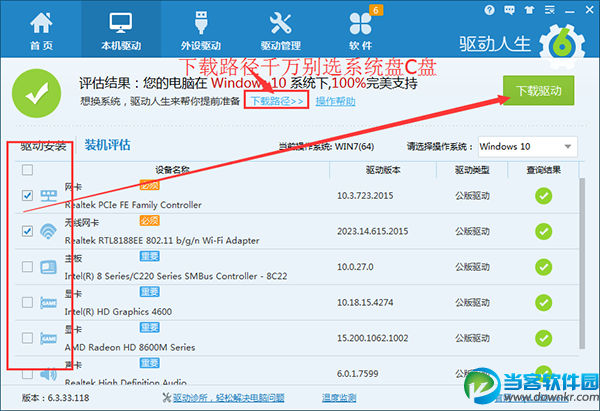This screenshot has height=411, width=600.
Task: Click the AMD Radeon graphics card icon
Action: (49, 338)
